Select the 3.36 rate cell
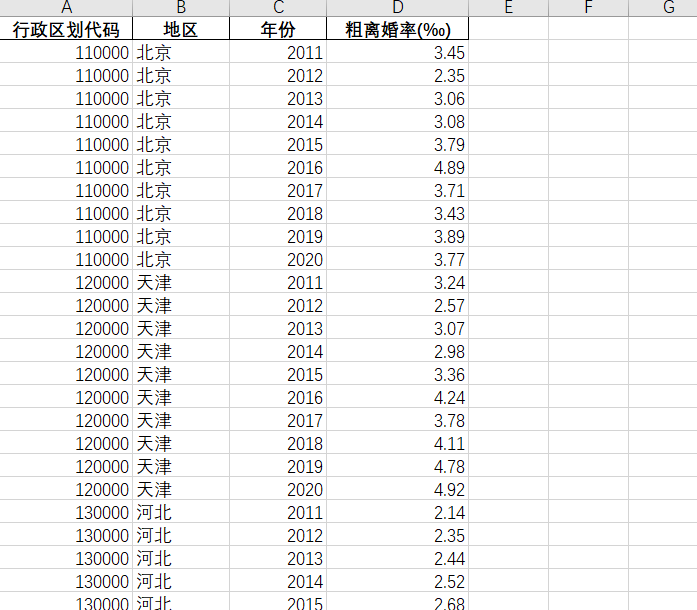The height and width of the screenshot is (610, 697). (397, 375)
